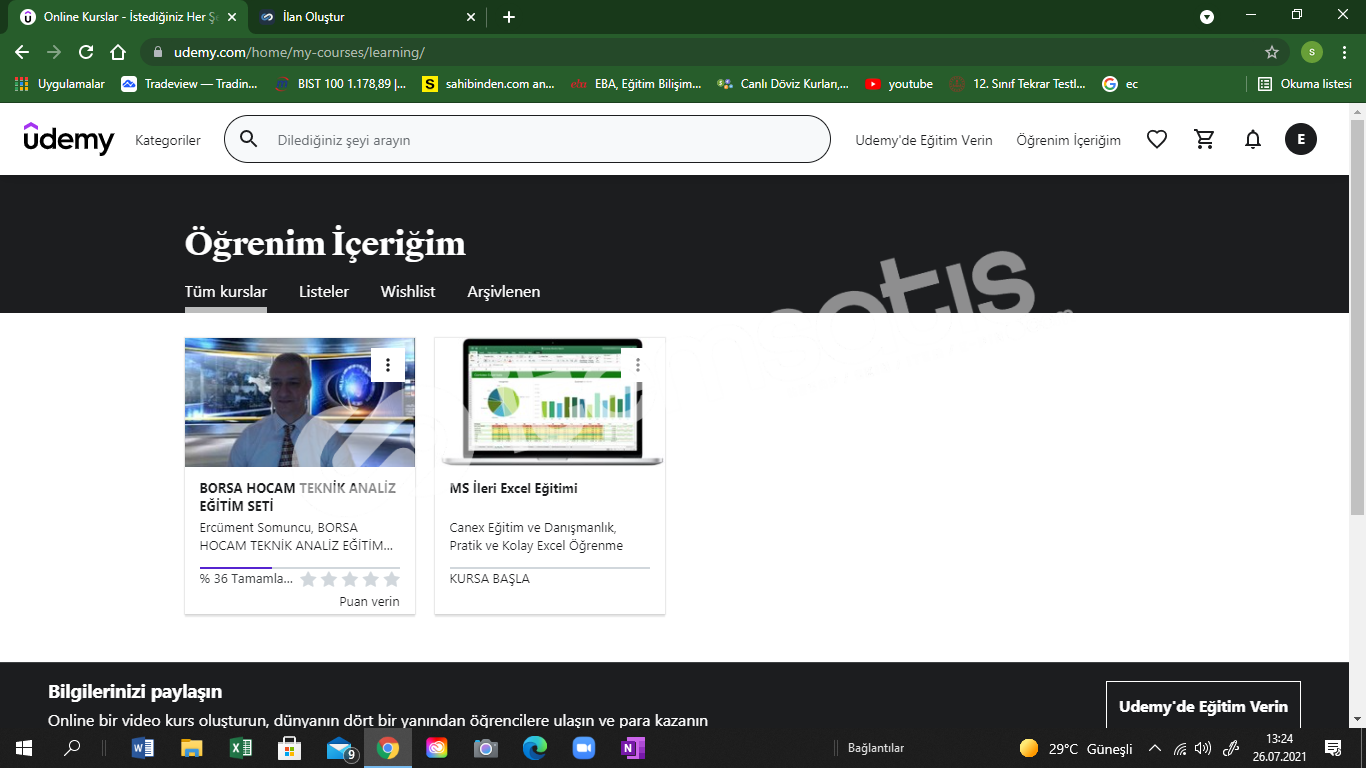
Task: Go to Chrome home page
Action: click(x=118, y=52)
